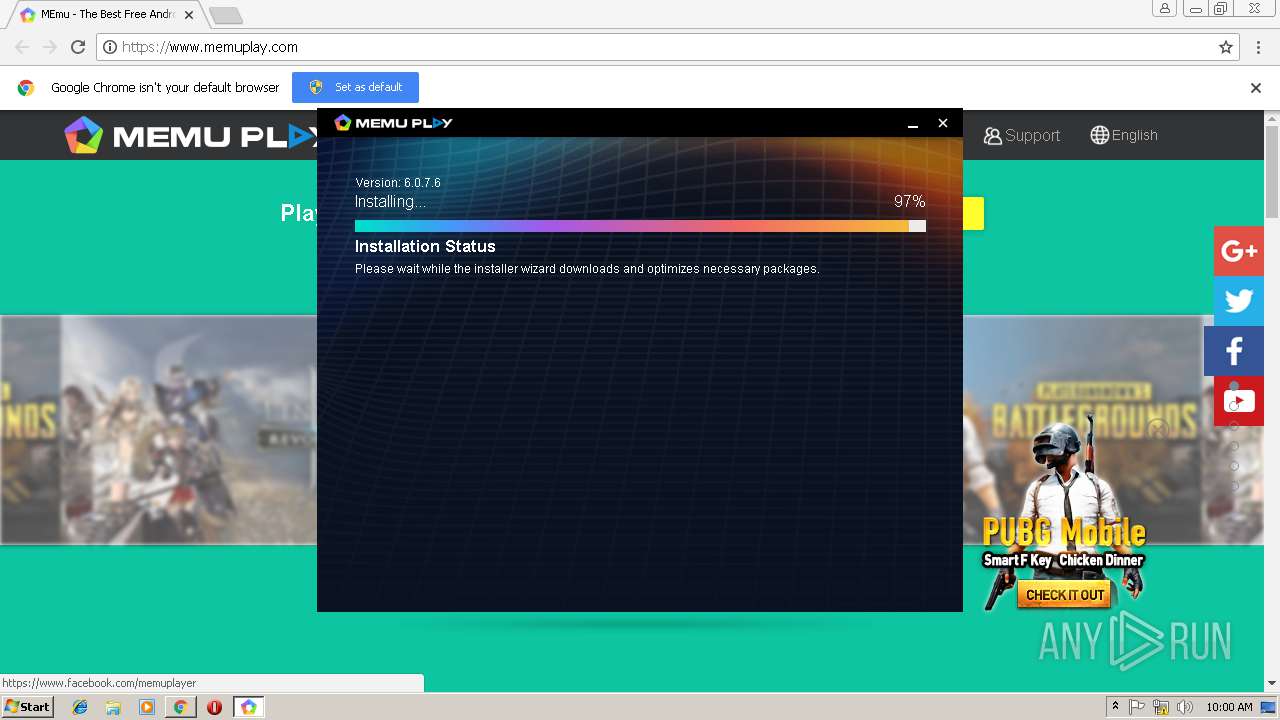1280x720 pixels.
Task: Open the Opera taskbar icon
Action: [214, 707]
